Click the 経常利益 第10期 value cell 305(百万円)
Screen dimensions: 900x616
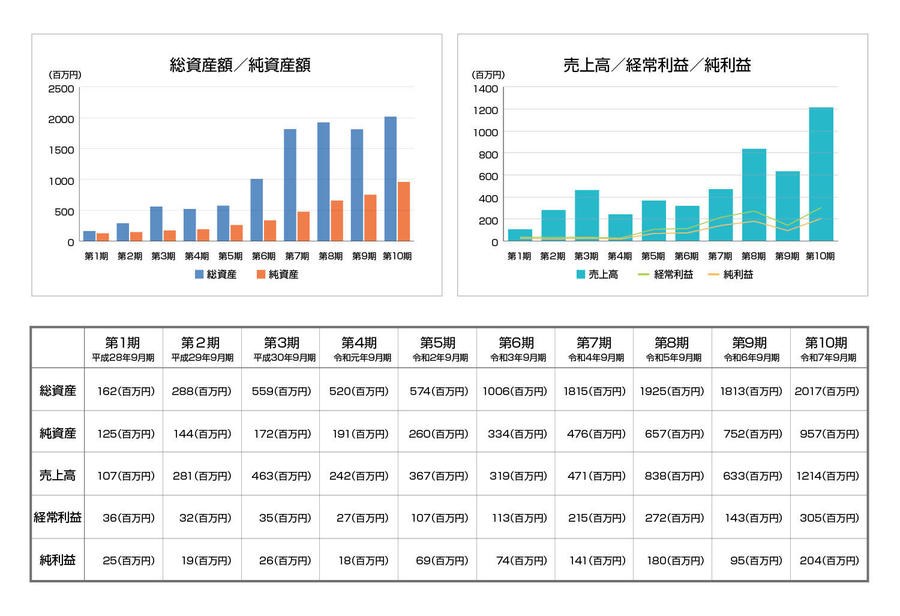(x=828, y=516)
